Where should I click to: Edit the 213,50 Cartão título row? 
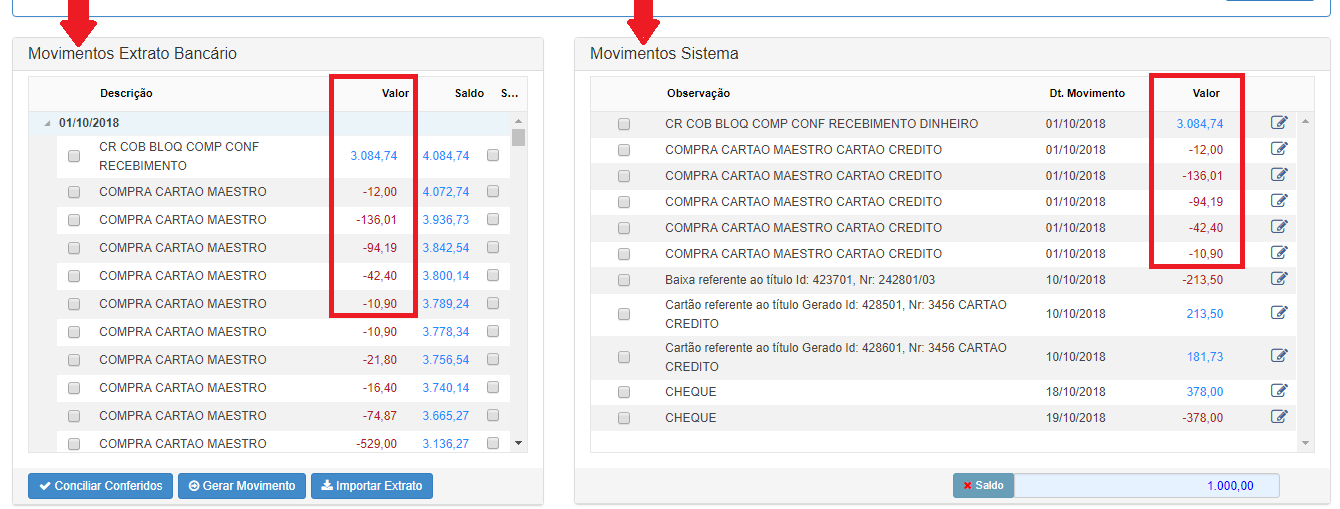point(1279,313)
